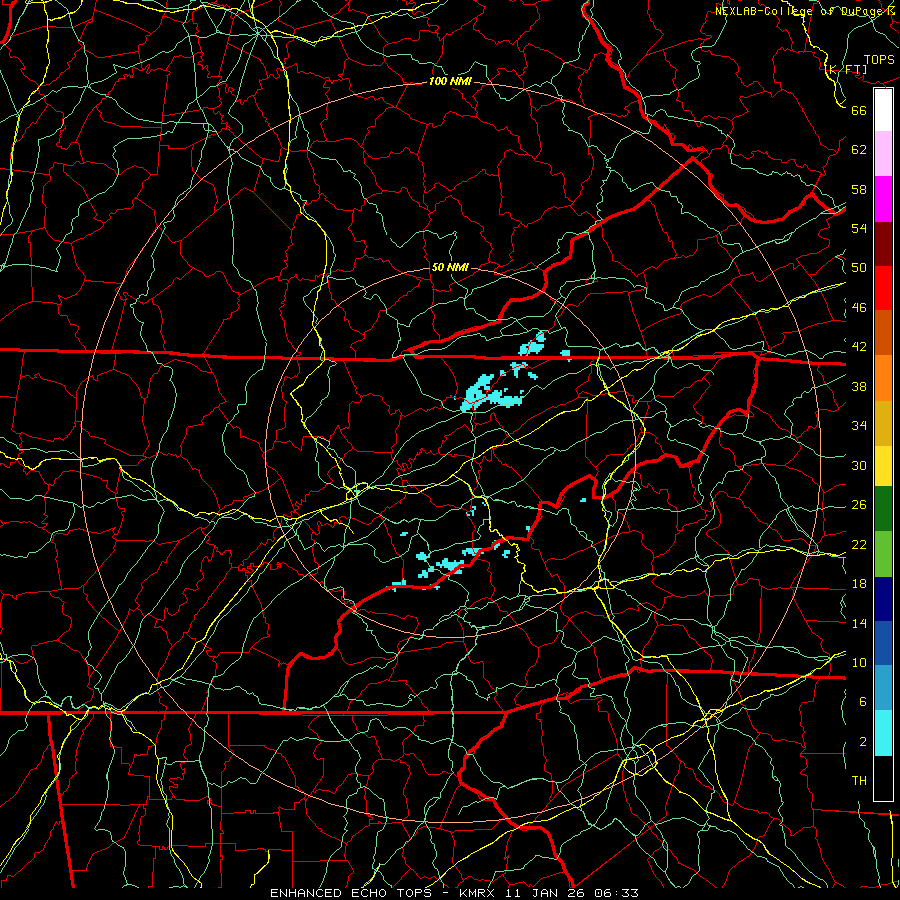Click the dark green legend swatch

tap(883, 509)
